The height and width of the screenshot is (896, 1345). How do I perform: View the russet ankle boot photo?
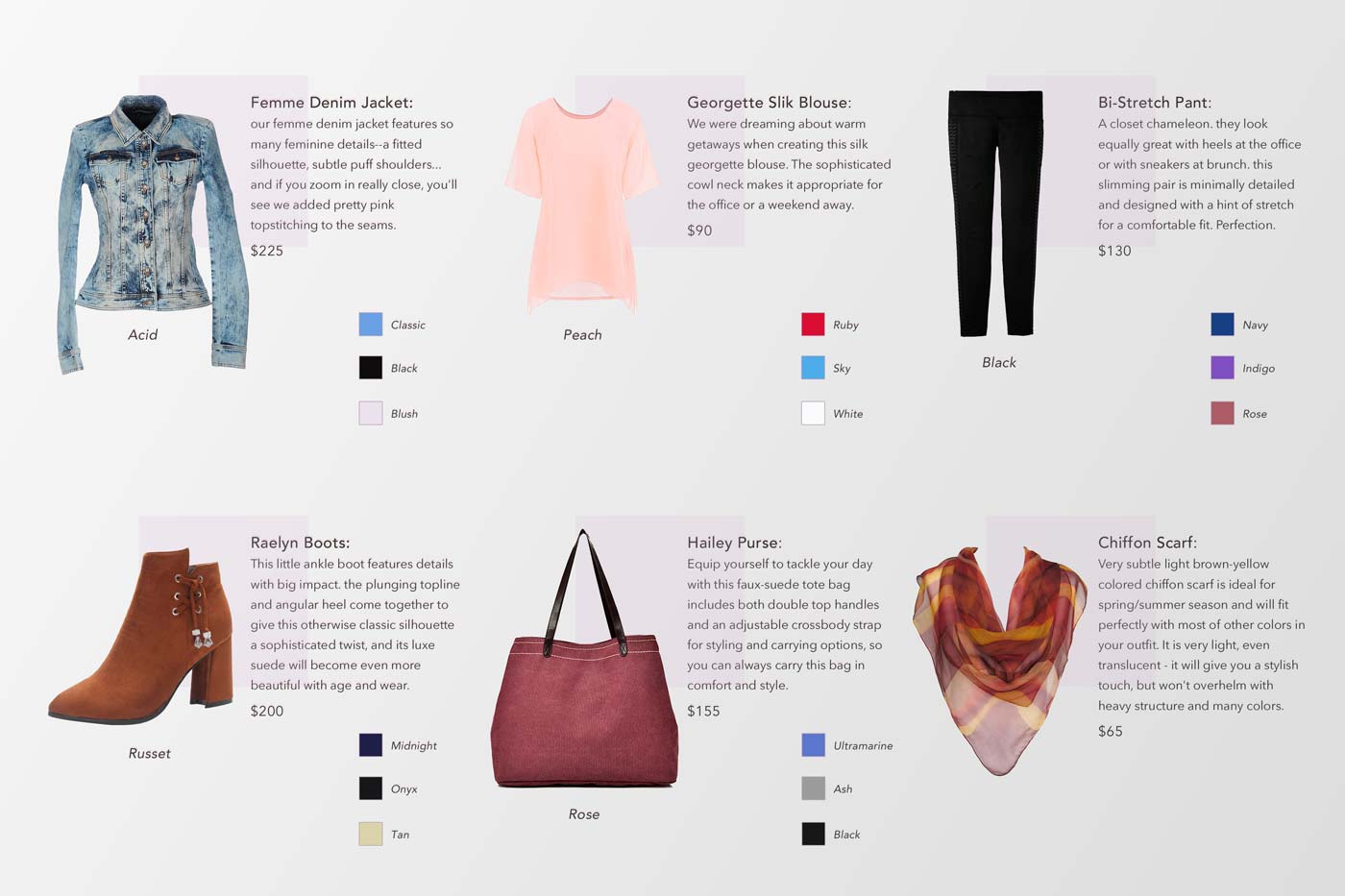142,636
